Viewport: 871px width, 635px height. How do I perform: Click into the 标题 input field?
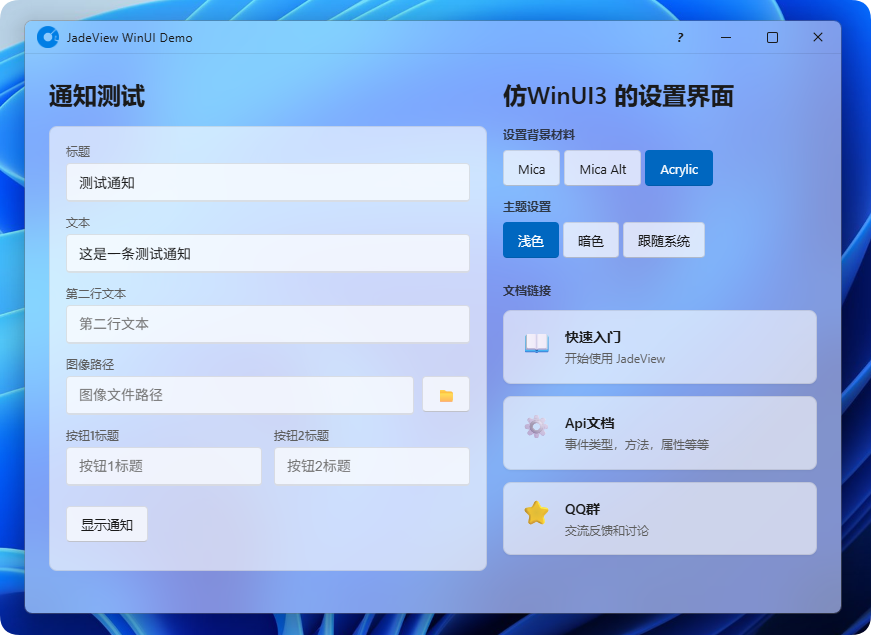(268, 183)
